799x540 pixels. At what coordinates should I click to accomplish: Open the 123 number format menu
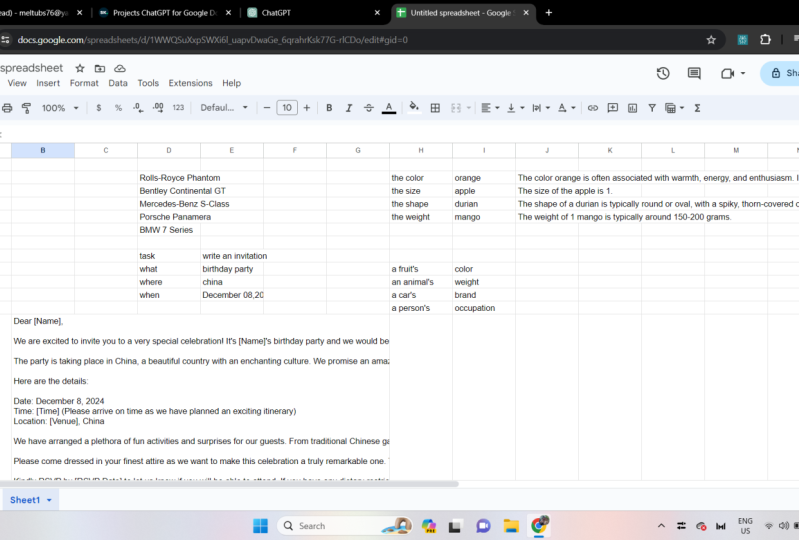[178, 108]
